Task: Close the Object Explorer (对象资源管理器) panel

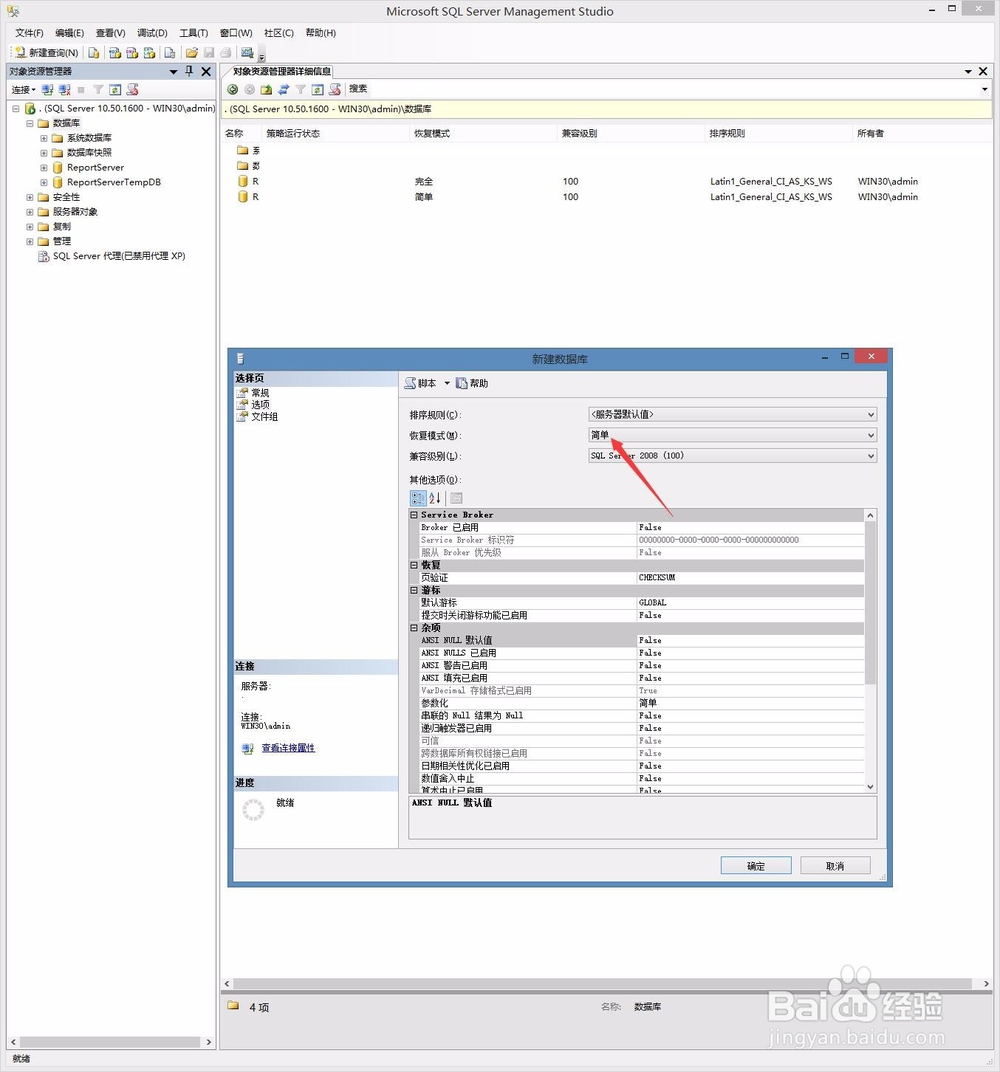Action: (206, 71)
